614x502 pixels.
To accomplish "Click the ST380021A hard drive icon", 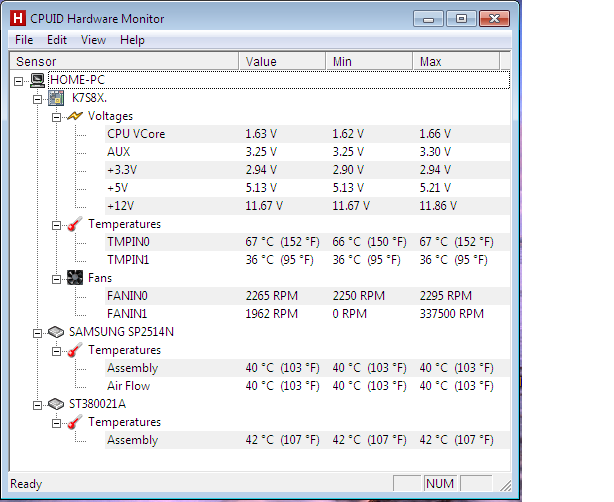I will tap(56, 404).
